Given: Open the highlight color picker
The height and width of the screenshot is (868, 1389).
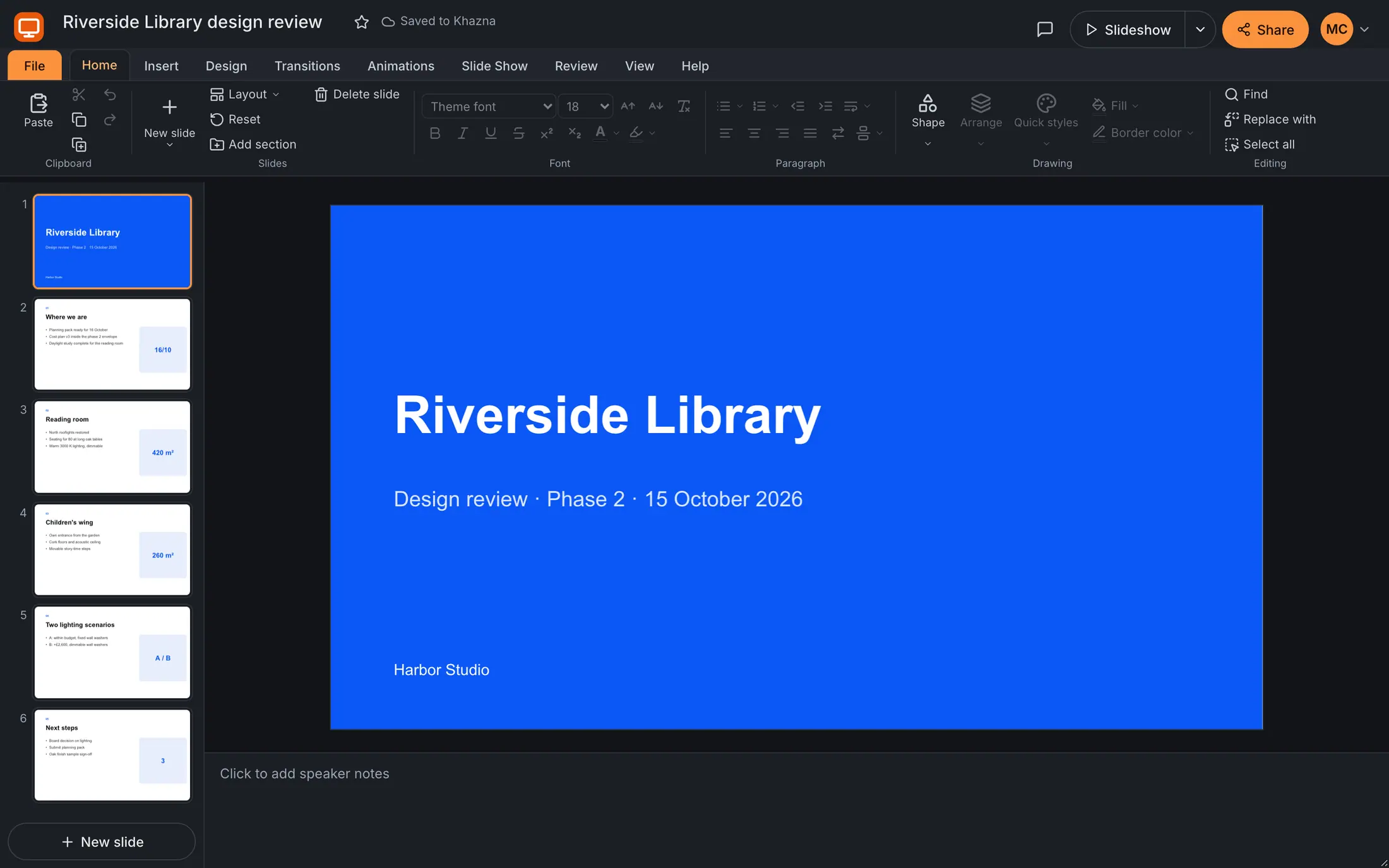Looking at the screenshot, I should click(x=652, y=133).
